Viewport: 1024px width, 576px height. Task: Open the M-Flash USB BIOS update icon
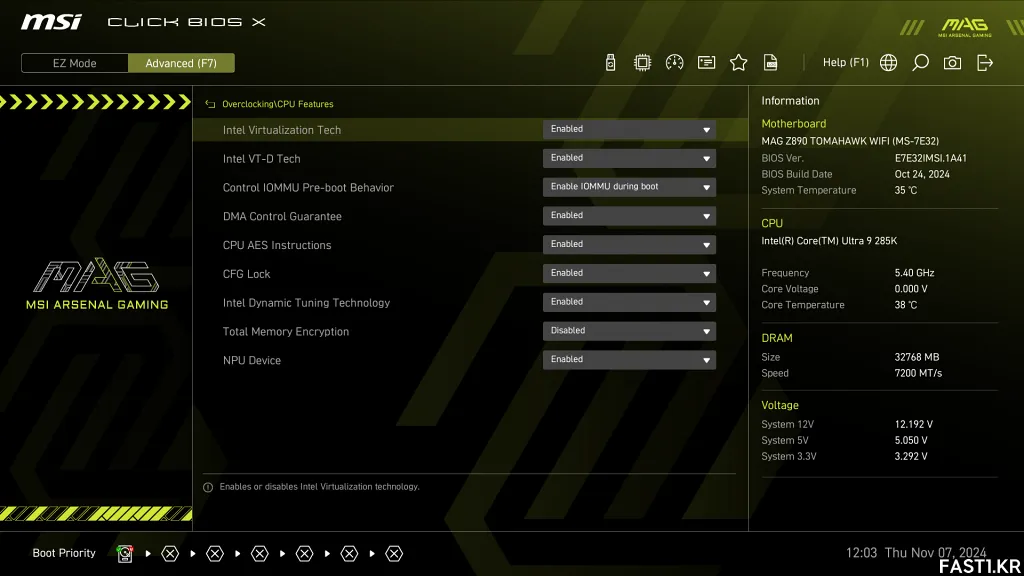tap(610, 63)
